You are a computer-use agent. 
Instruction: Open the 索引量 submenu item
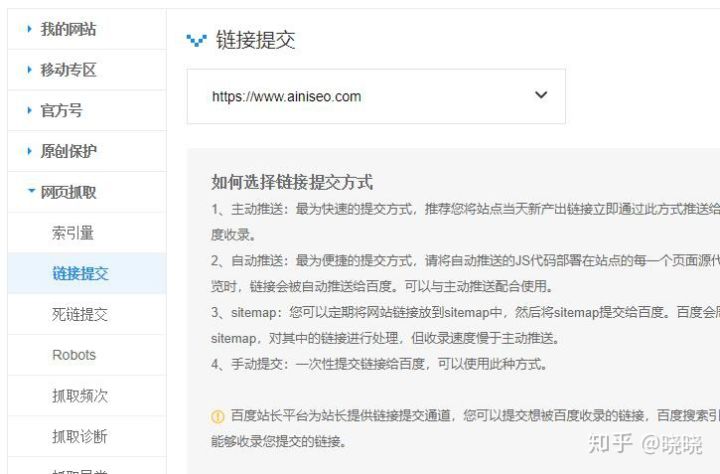point(87,232)
